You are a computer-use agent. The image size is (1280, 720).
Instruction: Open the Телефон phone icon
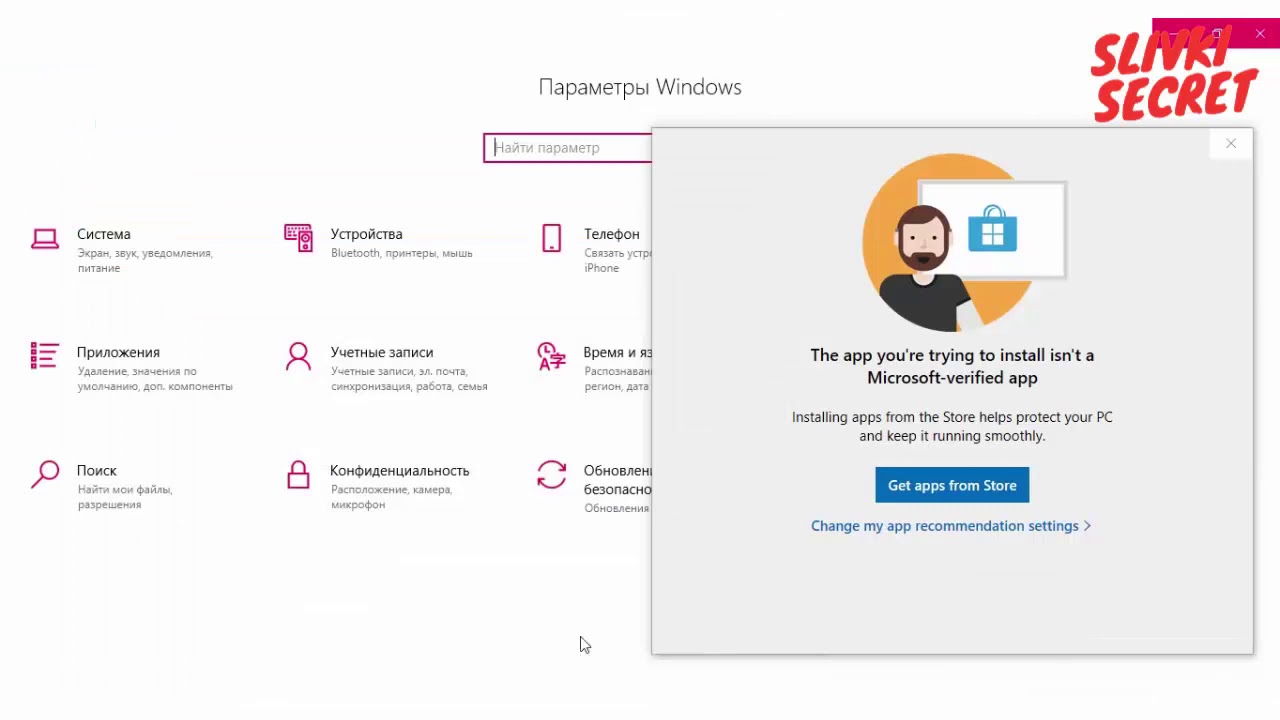(x=551, y=238)
